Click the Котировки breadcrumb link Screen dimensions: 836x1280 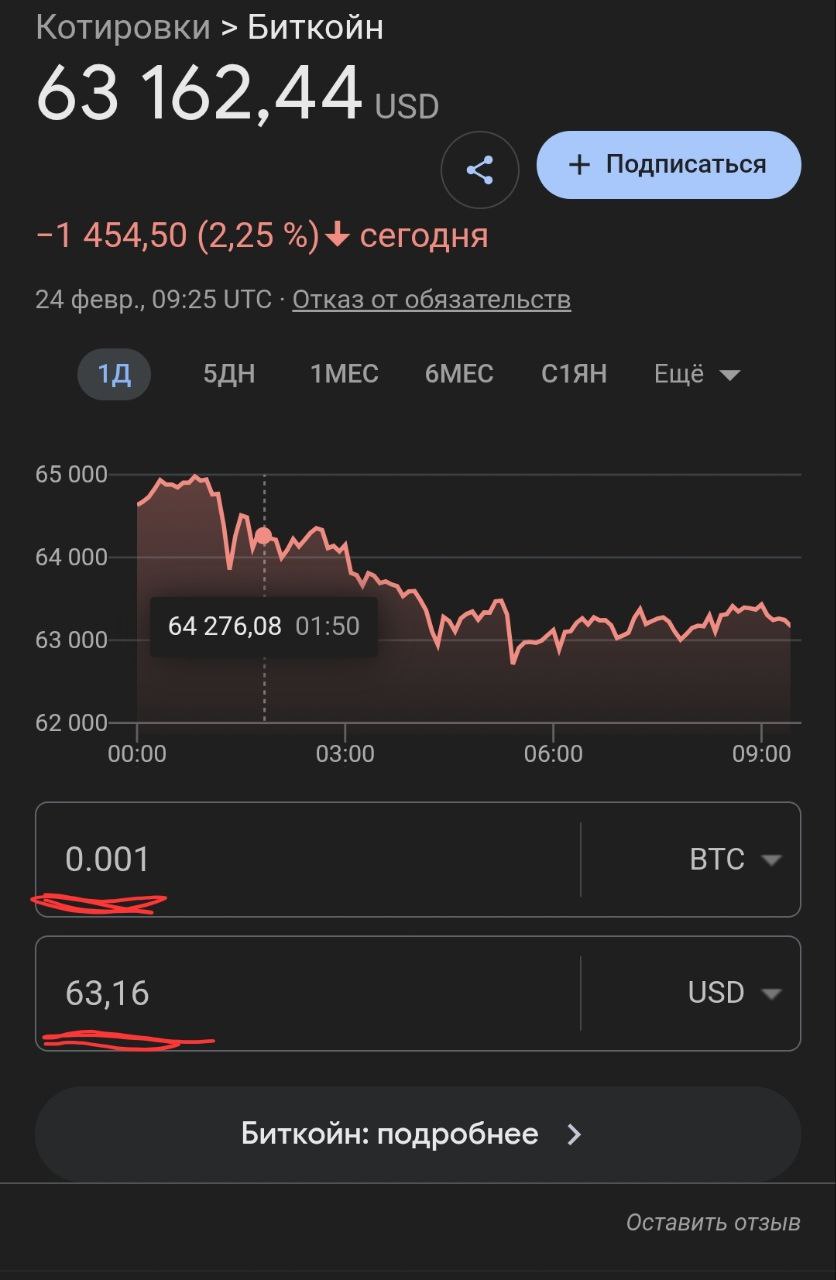pos(123,28)
